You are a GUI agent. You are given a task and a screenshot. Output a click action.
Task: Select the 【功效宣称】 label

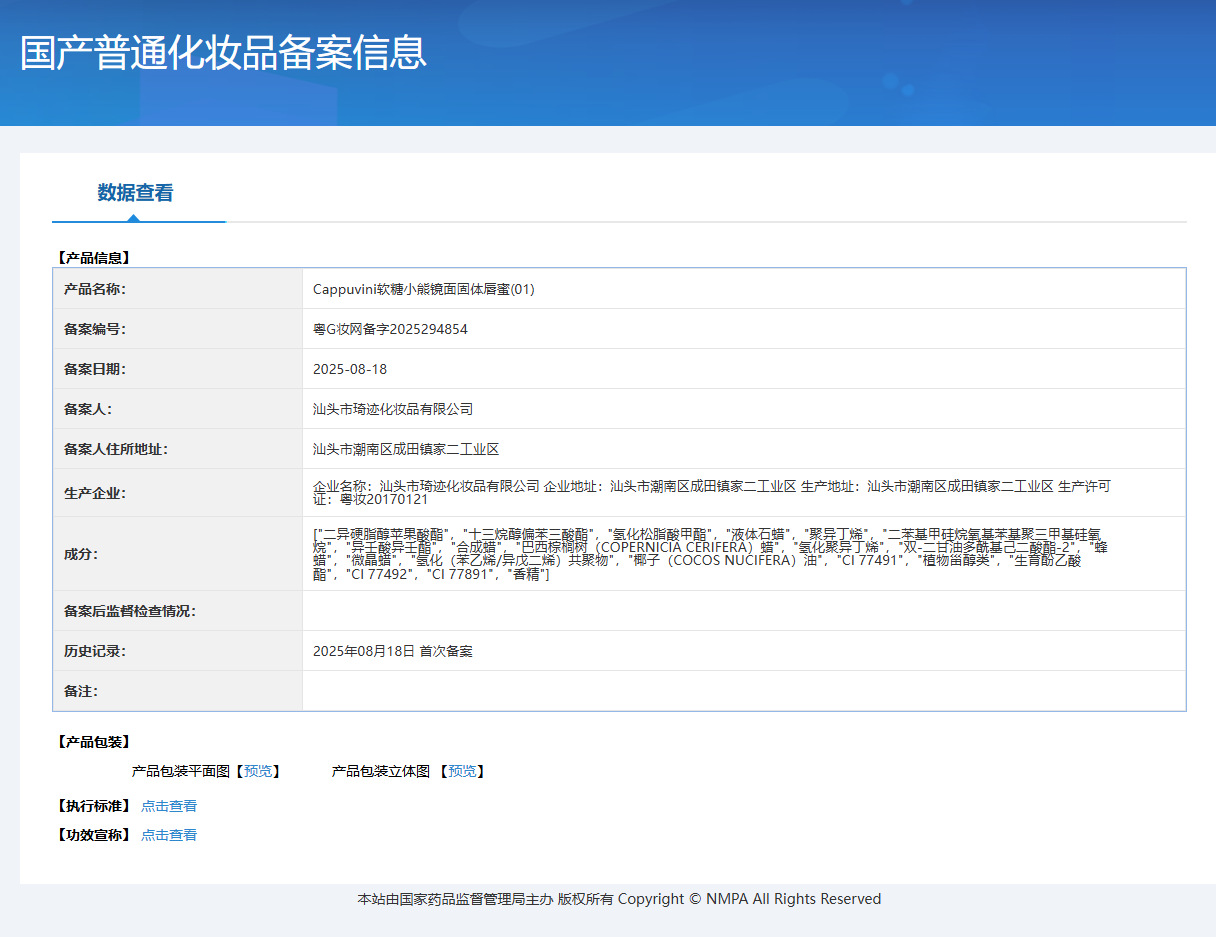pyautogui.click(x=94, y=835)
